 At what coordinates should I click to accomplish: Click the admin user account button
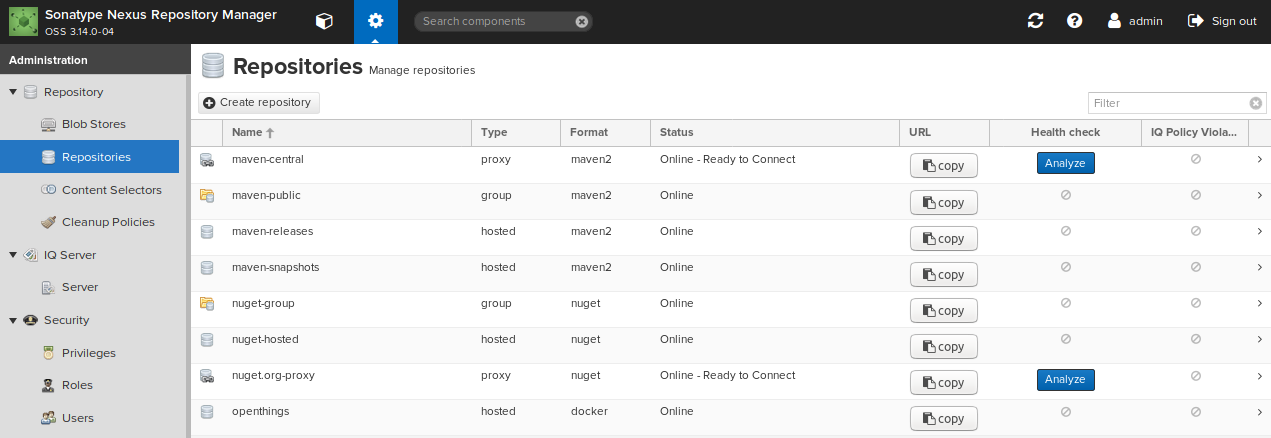[x=1135, y=21]
